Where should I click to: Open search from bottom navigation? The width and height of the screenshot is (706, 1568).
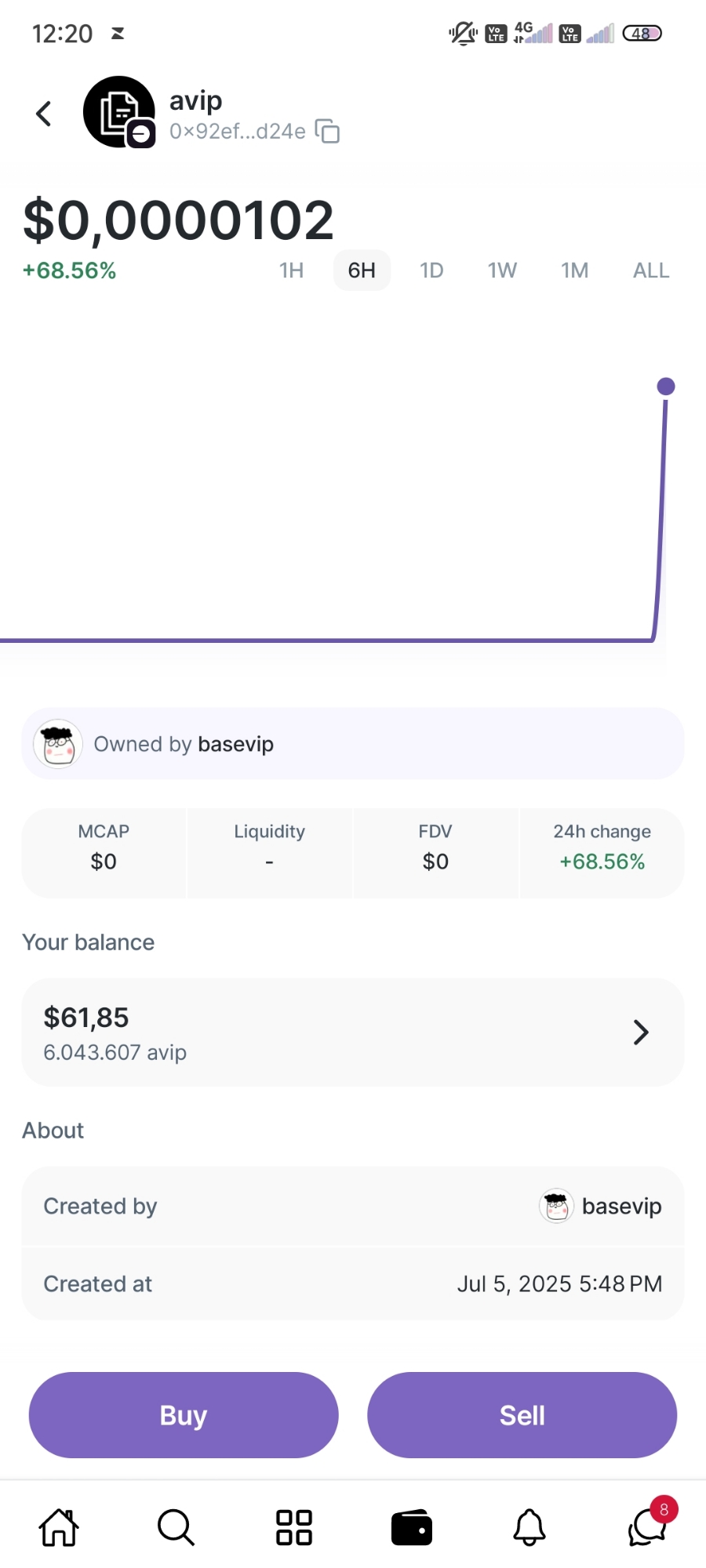pos(176,1527)
